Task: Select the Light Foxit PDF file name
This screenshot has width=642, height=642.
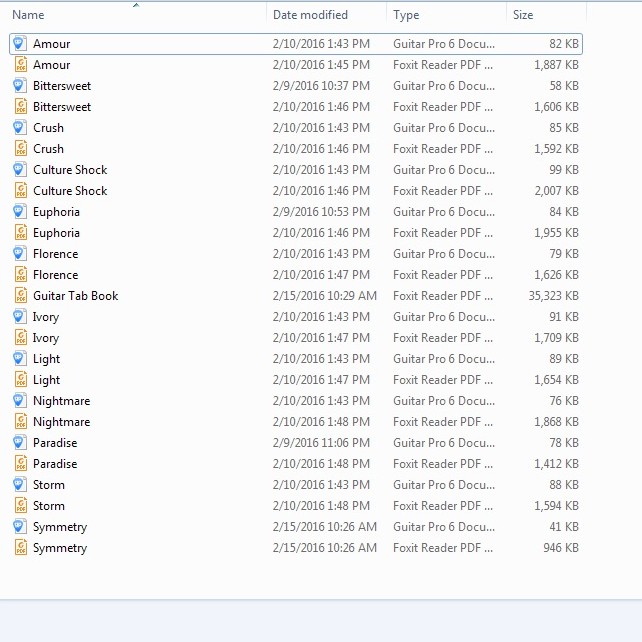Action: pyautogui.click(x=46, y=380)
